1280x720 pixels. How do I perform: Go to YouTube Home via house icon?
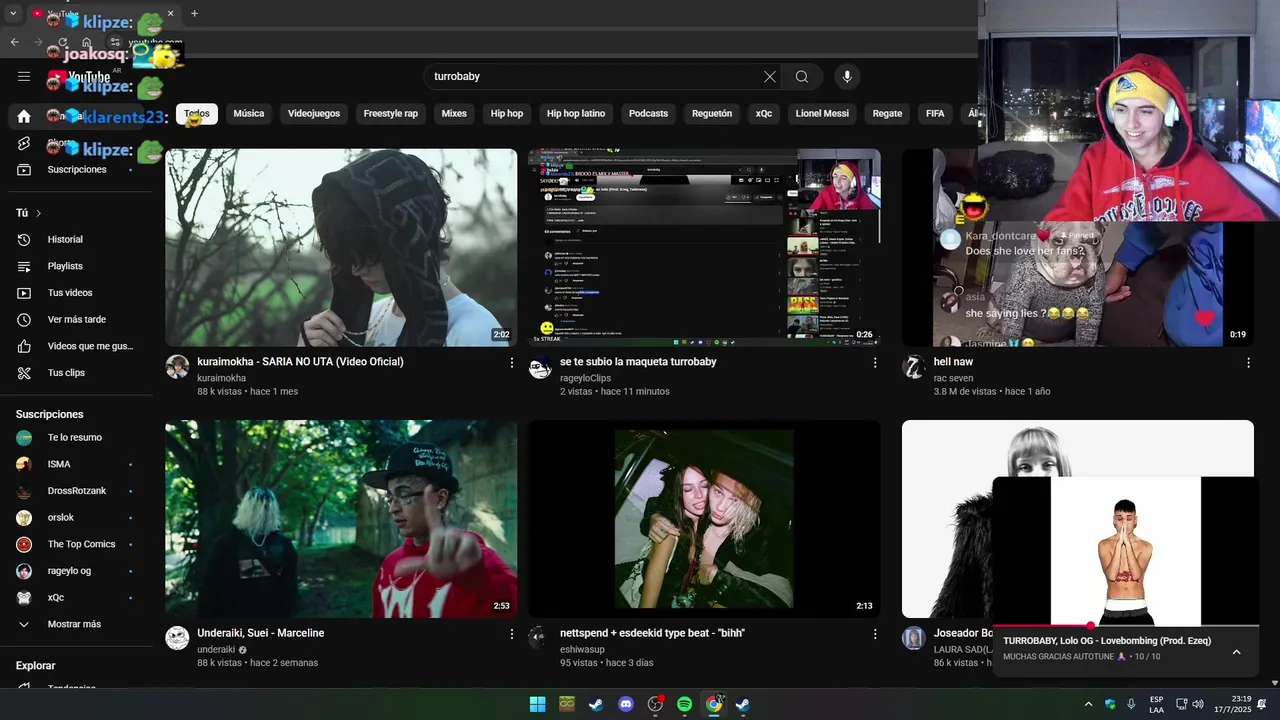point(24,116)
